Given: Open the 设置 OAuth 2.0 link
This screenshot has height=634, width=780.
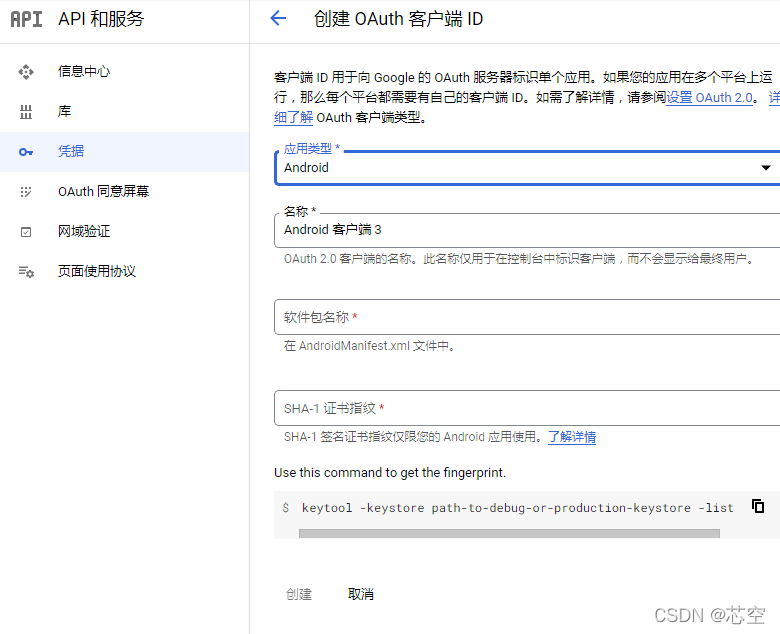Looking at the screenshot, I should coord(710,98).
